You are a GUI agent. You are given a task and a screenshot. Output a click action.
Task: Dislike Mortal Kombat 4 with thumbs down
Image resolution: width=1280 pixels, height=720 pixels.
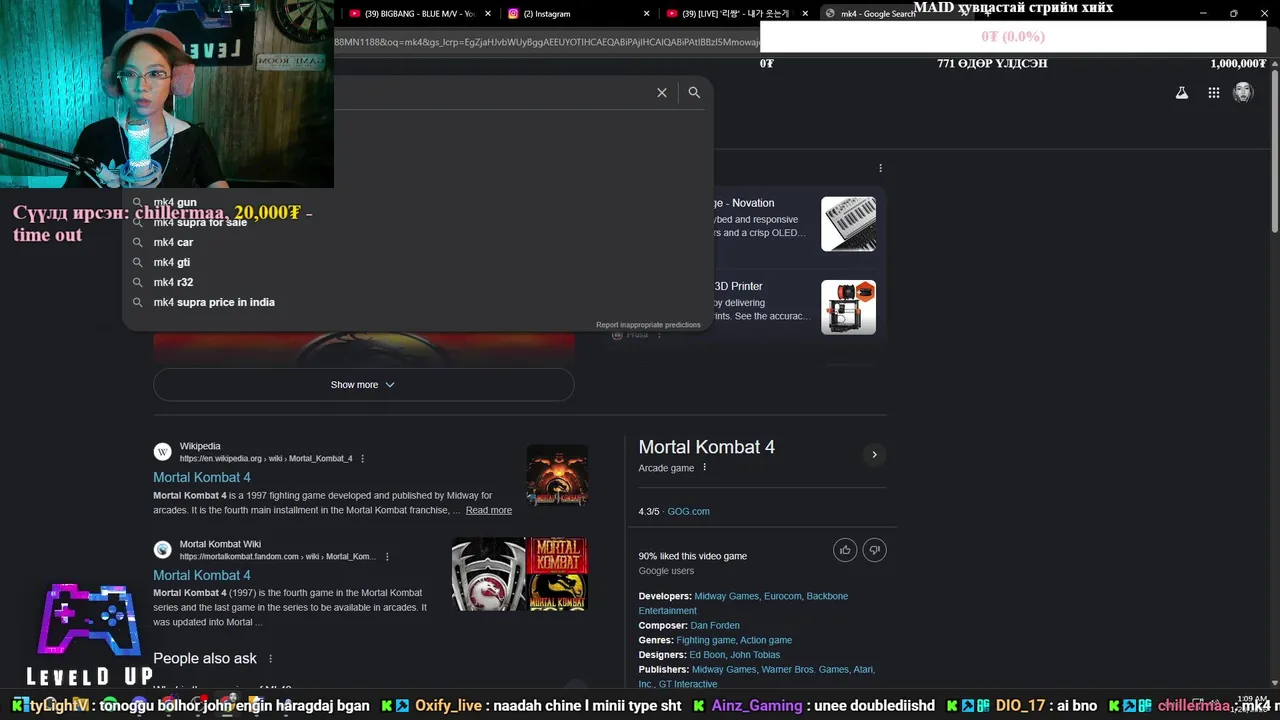coord(874,550)
